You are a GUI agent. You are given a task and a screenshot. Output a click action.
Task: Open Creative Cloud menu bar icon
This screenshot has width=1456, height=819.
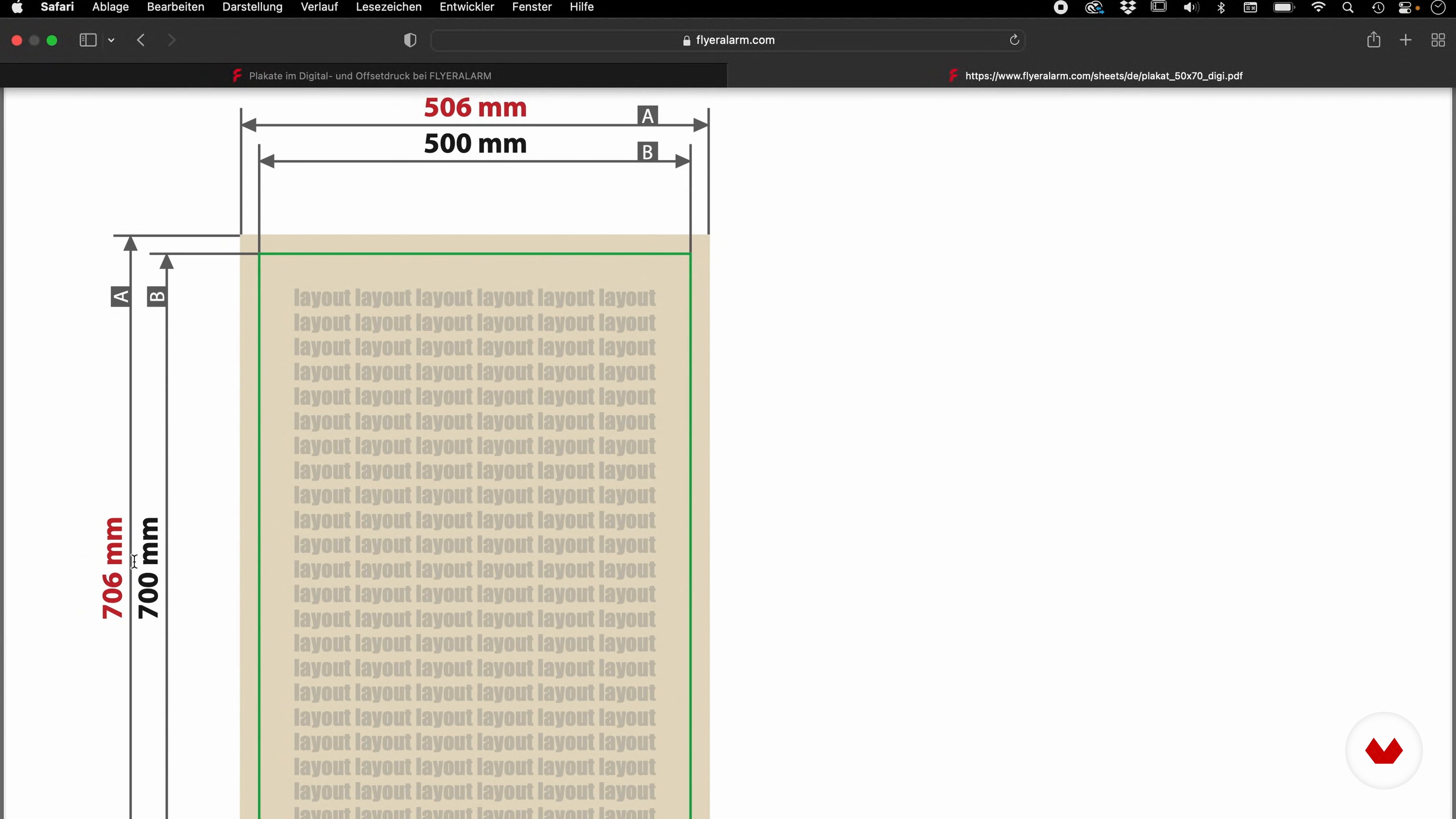click(x=1094, y=7)
